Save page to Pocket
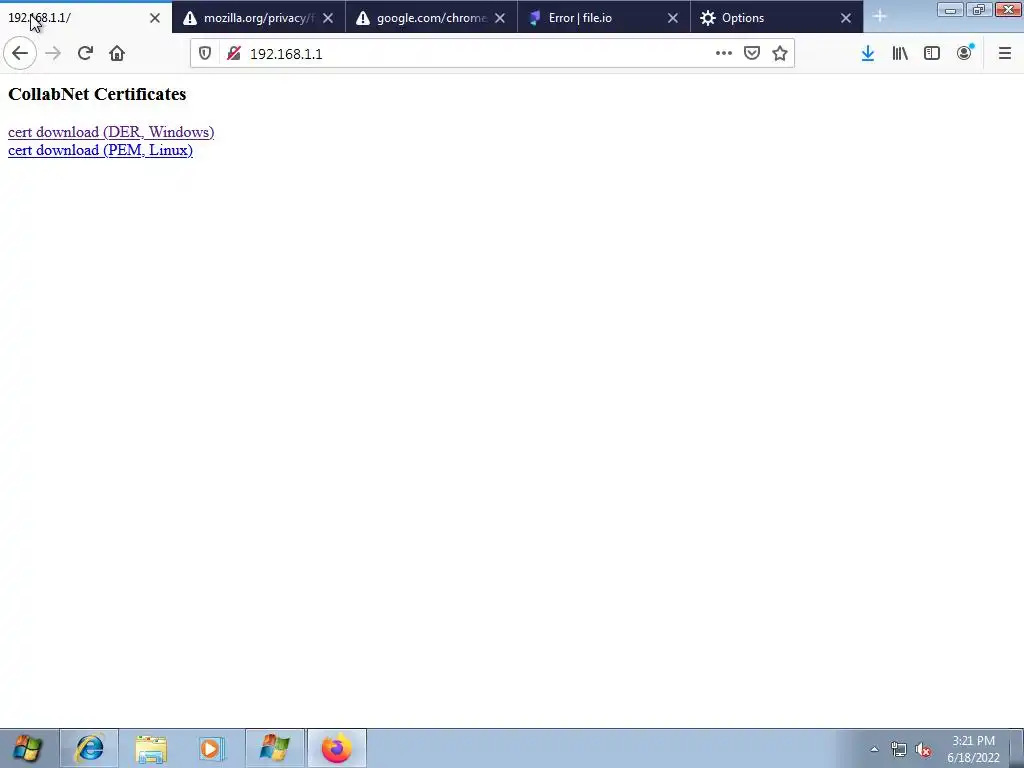The height and width of the screenshot is (768, 1024). pyautogui.click(x=752, y=54)
